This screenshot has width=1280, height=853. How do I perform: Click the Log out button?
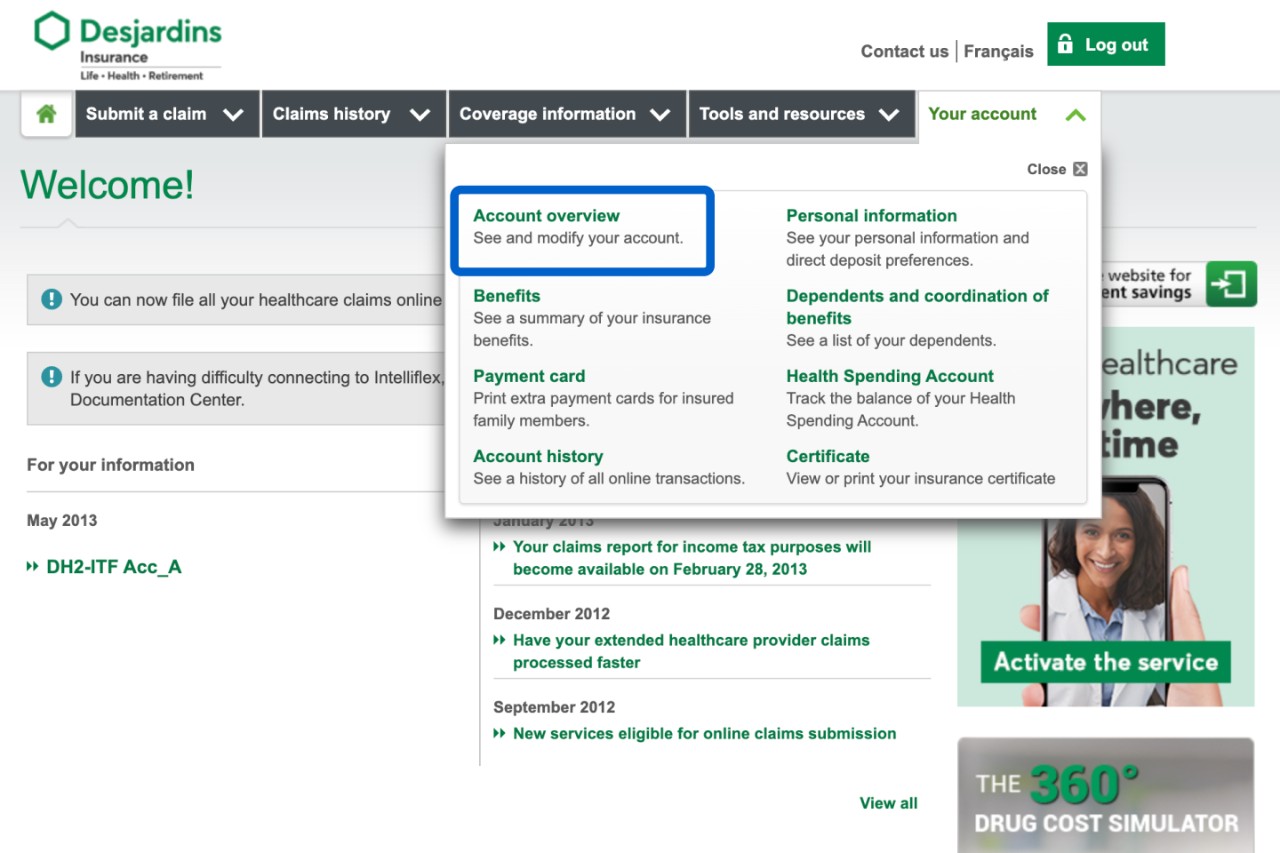click(x=1105, y=45)
